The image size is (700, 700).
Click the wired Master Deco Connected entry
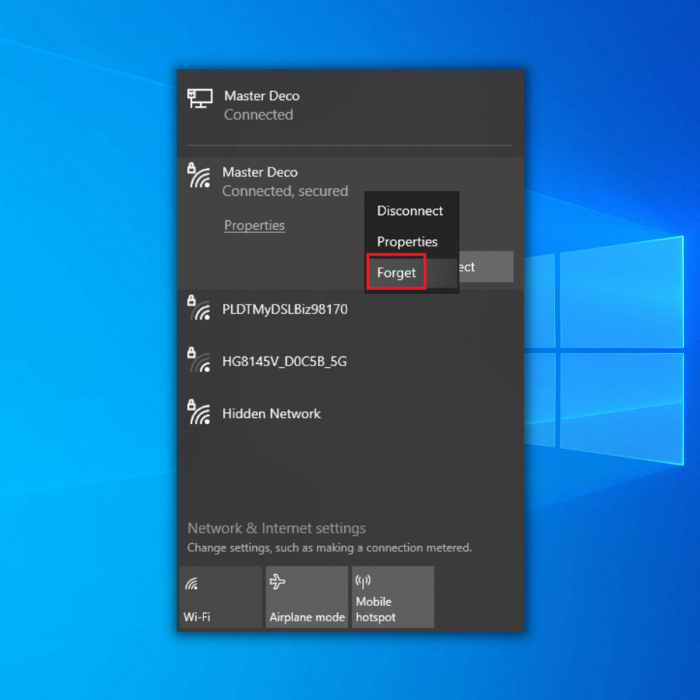[x=350, y=105]
